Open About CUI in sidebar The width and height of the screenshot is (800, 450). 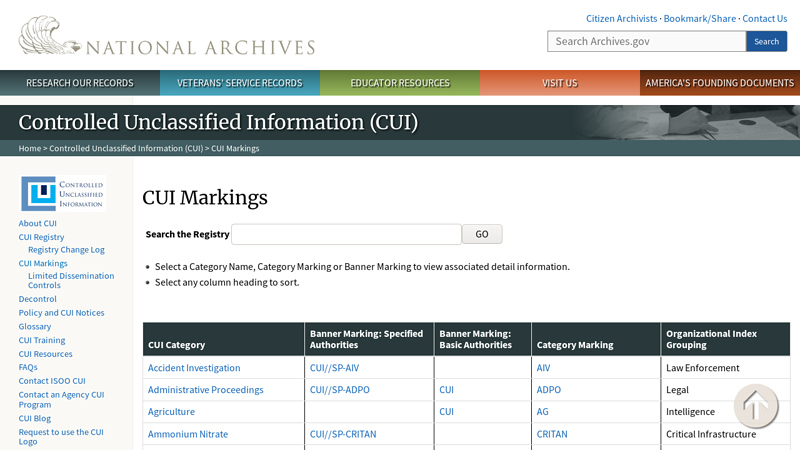pyautogui.click(x=38, y=223)
